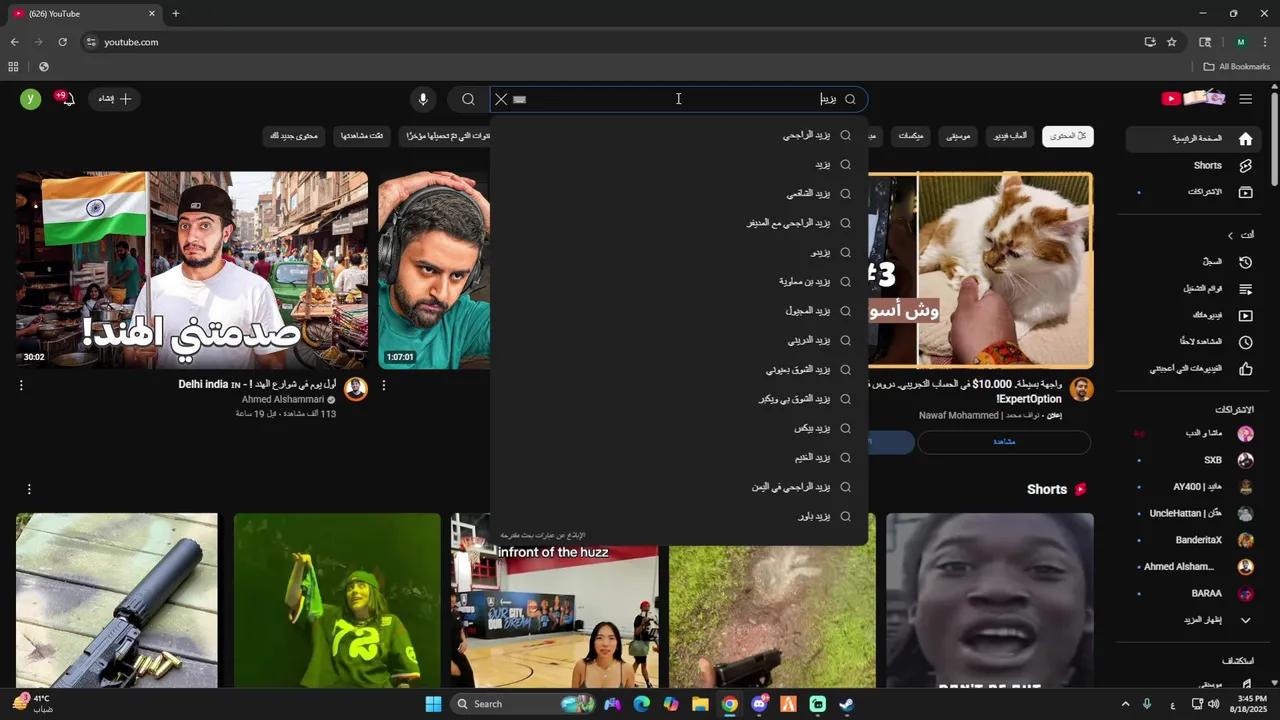Choose the suggestion يزيد الراجحي
The height and width of the screenshot is (720, 1280).
pyautogui.click(x=679, y=135)
